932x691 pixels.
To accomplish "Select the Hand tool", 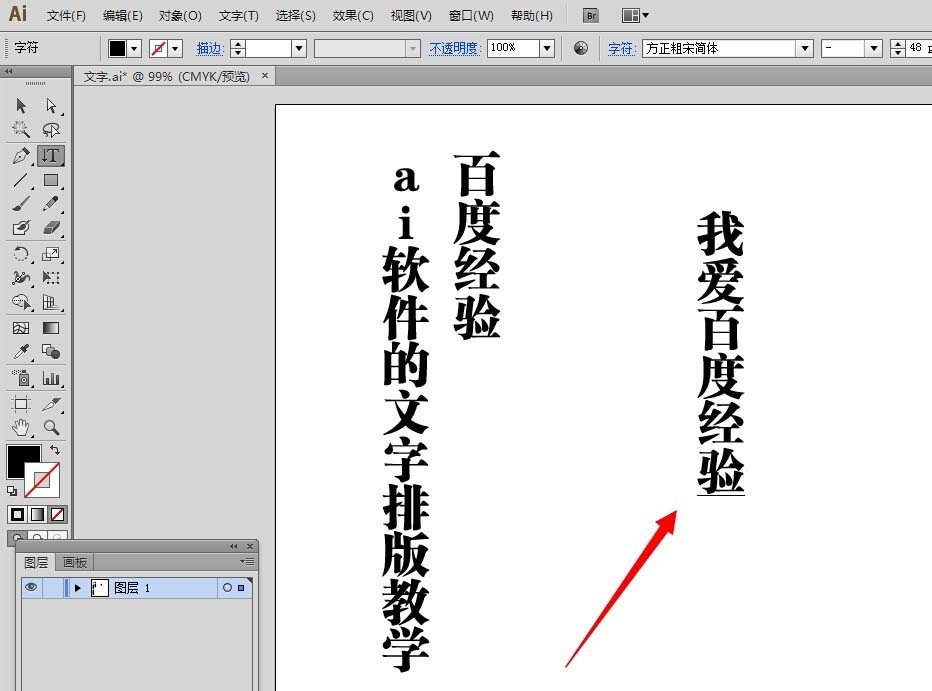I will pyautogui.click(x=21, y=428).
